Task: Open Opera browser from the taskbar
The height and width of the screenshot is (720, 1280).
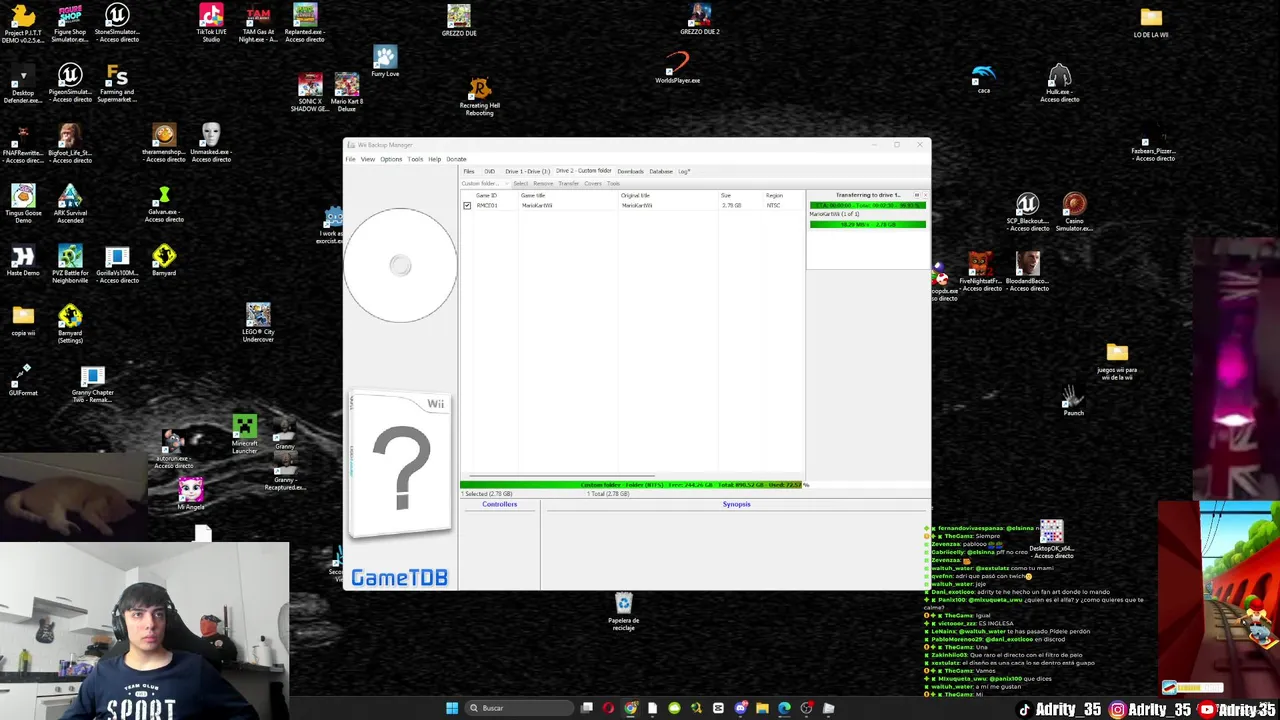Action: pyautogui.click(x=608, y=708)
